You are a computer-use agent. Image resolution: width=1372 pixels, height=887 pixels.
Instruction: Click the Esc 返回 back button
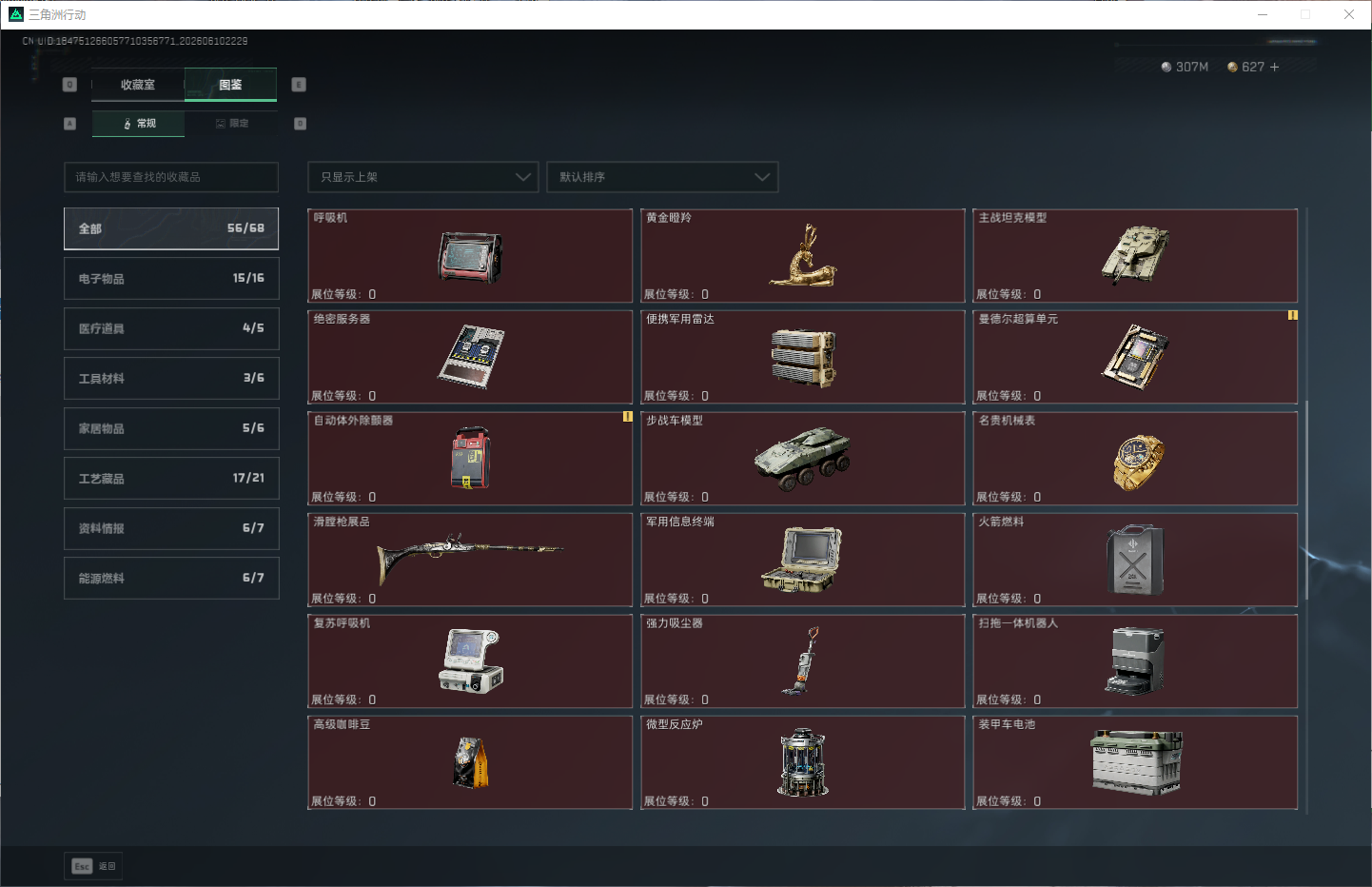point(93,866)
